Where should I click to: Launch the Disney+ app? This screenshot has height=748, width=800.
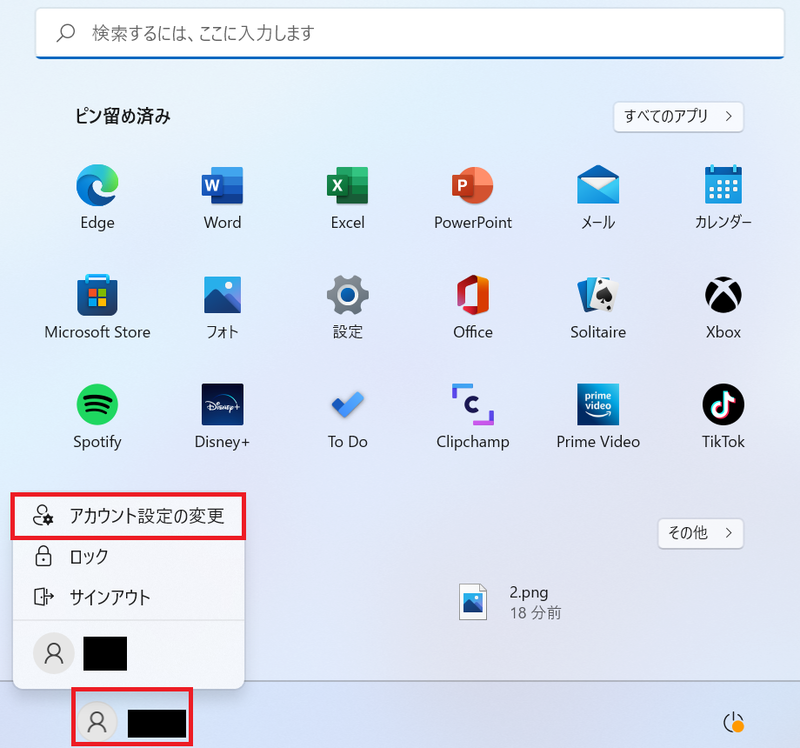pos(222,416)
